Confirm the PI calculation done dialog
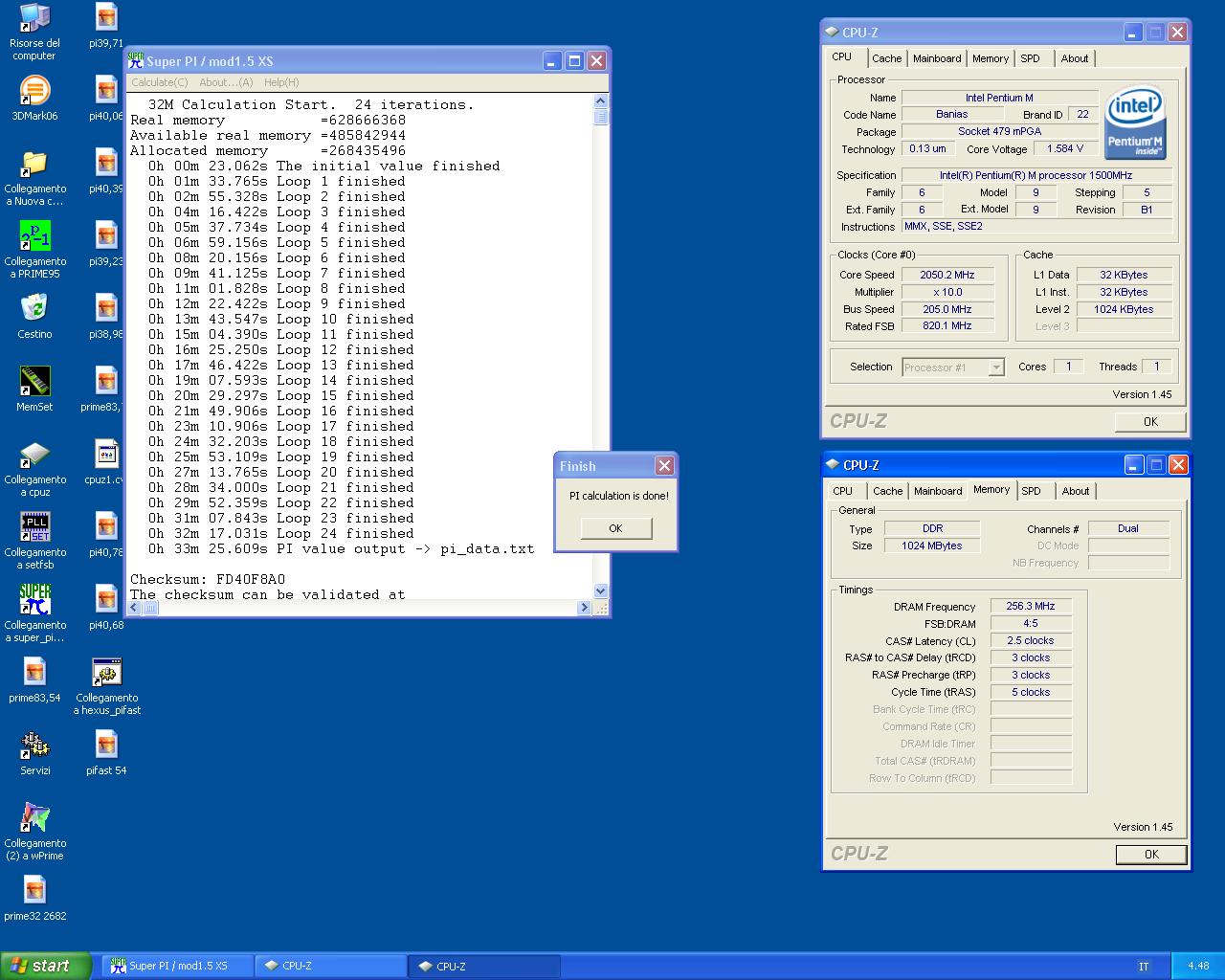Viewport: 1225px width, 980px height. point(615,528)
